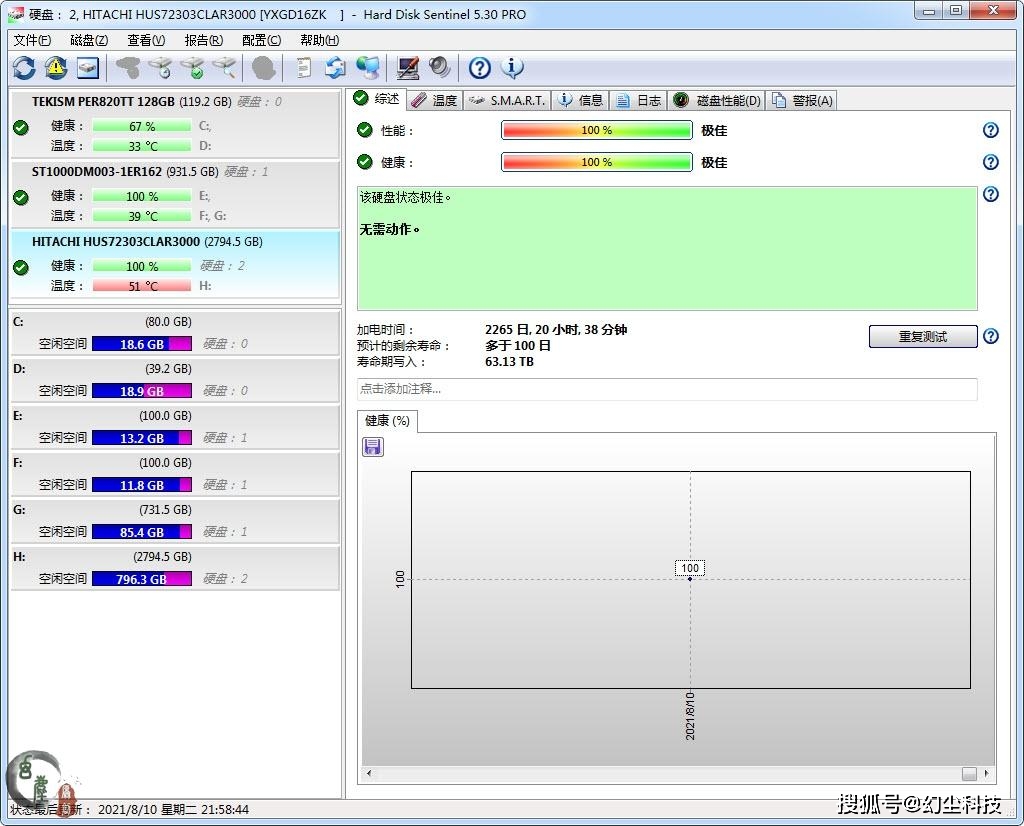
Task: Switch to the 温度 tab
Action: tap(435, 101)
